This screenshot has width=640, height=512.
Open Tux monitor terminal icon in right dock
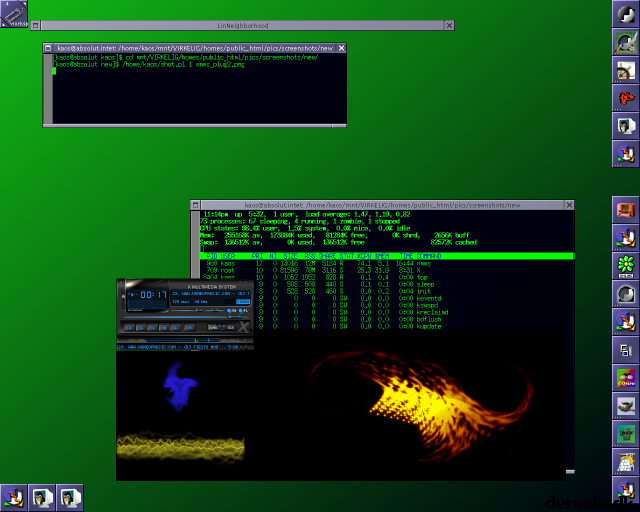(626, 126)
